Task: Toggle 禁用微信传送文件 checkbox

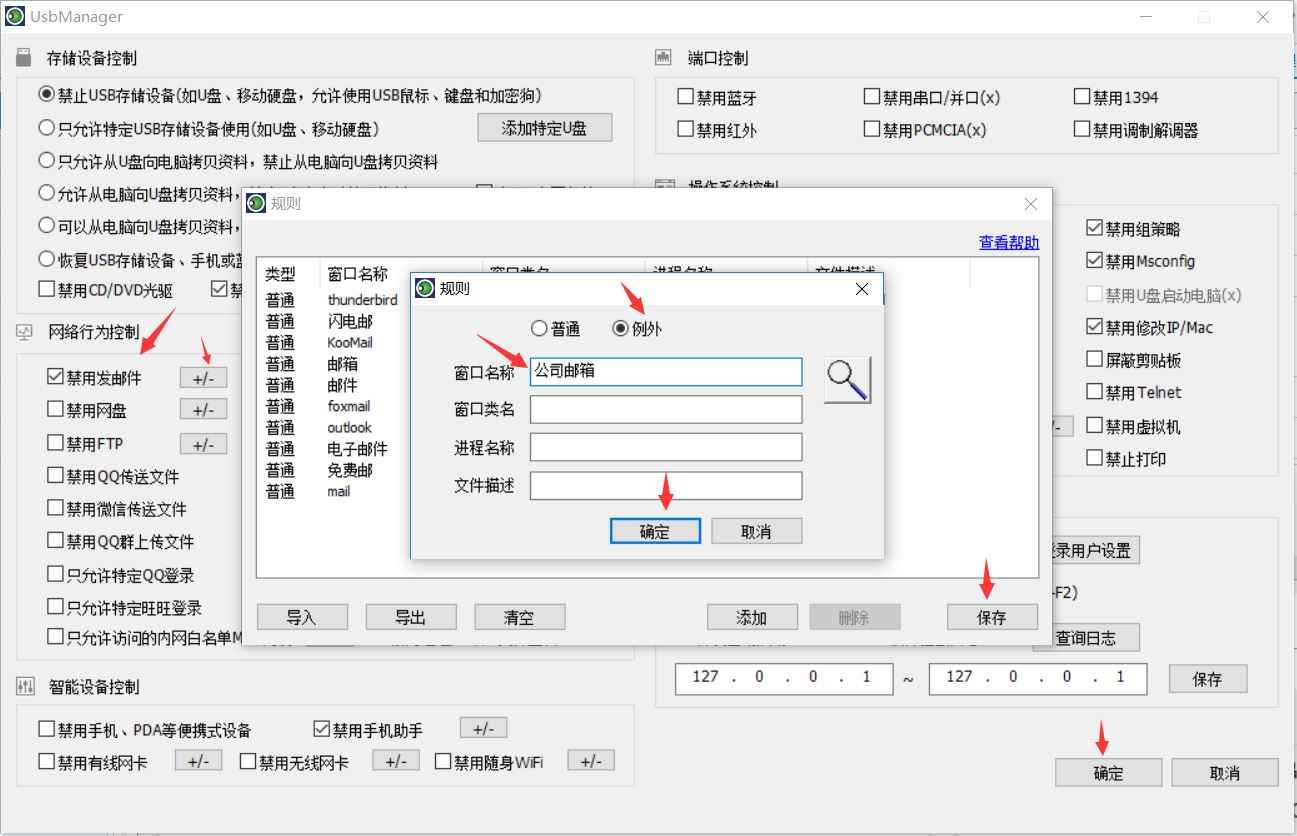Action: (x=56, y=509)
